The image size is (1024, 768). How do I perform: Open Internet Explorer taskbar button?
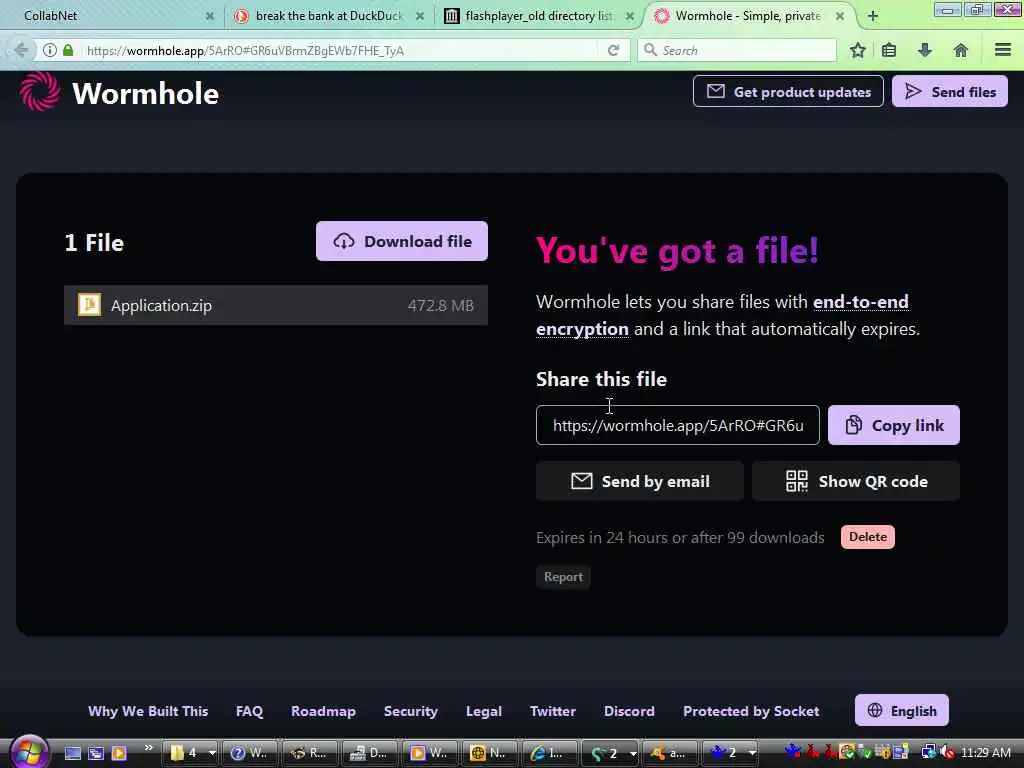pyautogui.click(x=550, y=753)
